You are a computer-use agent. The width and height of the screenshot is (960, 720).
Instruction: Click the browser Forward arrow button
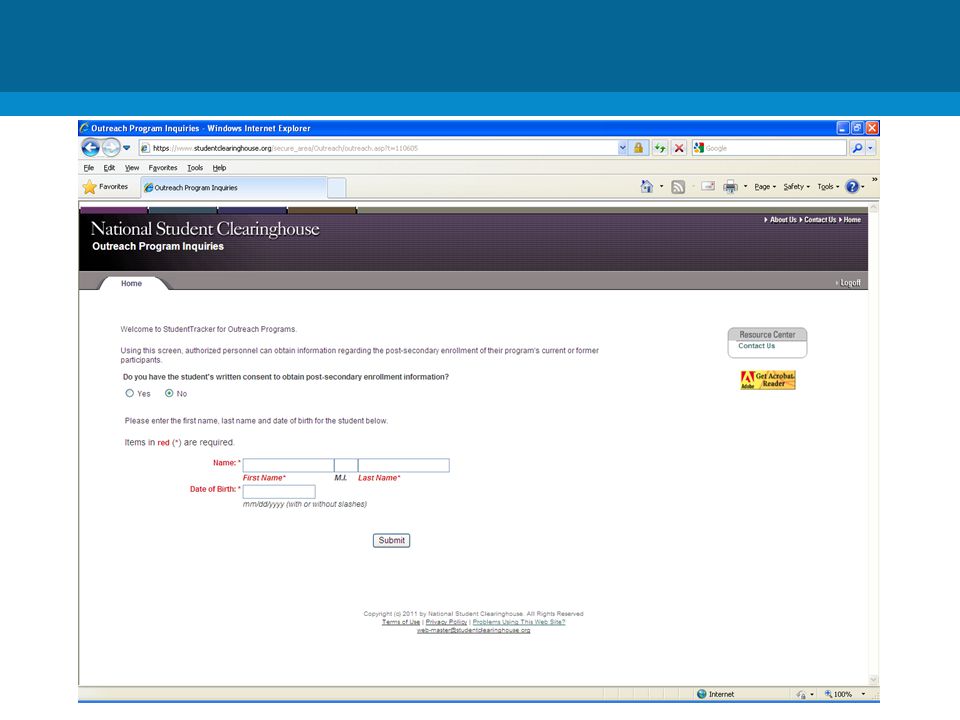[x=111, y=148]
